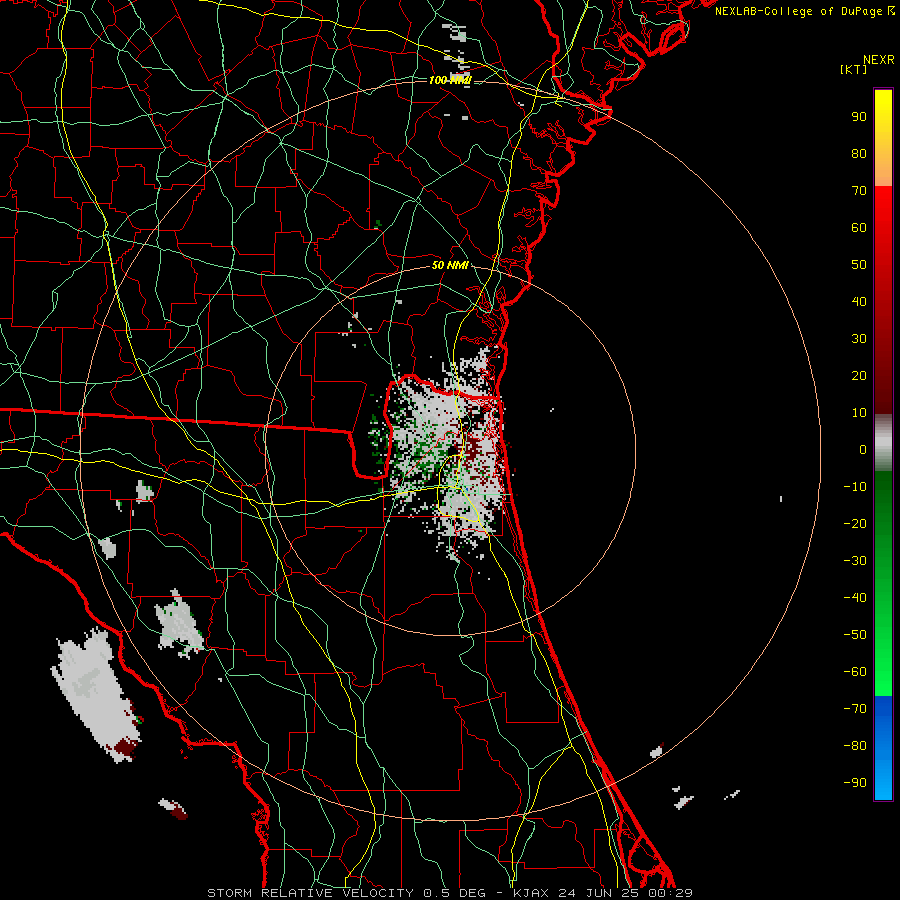Click the 0 knot value on the velocity scale
This screenshot has height=900, width=900.
point(863,450)
